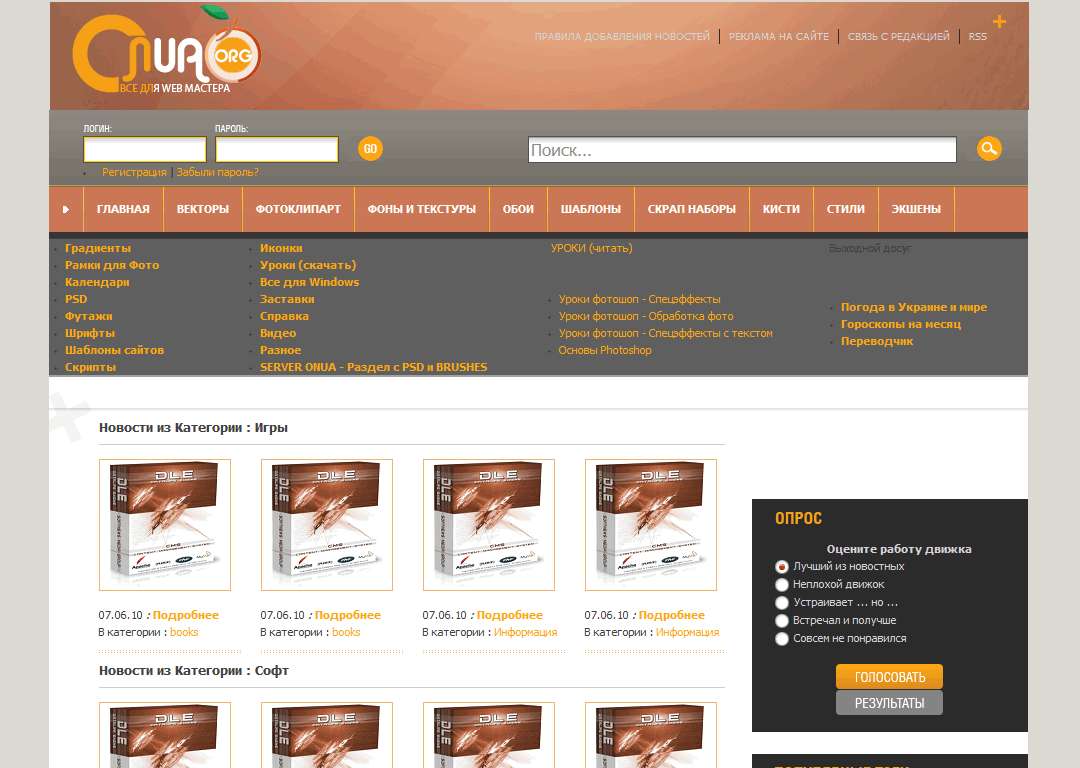Open РЕКЛАМА НА САЙТЕ header link
The image size is (1080, 768).
[x=778, y=37]
